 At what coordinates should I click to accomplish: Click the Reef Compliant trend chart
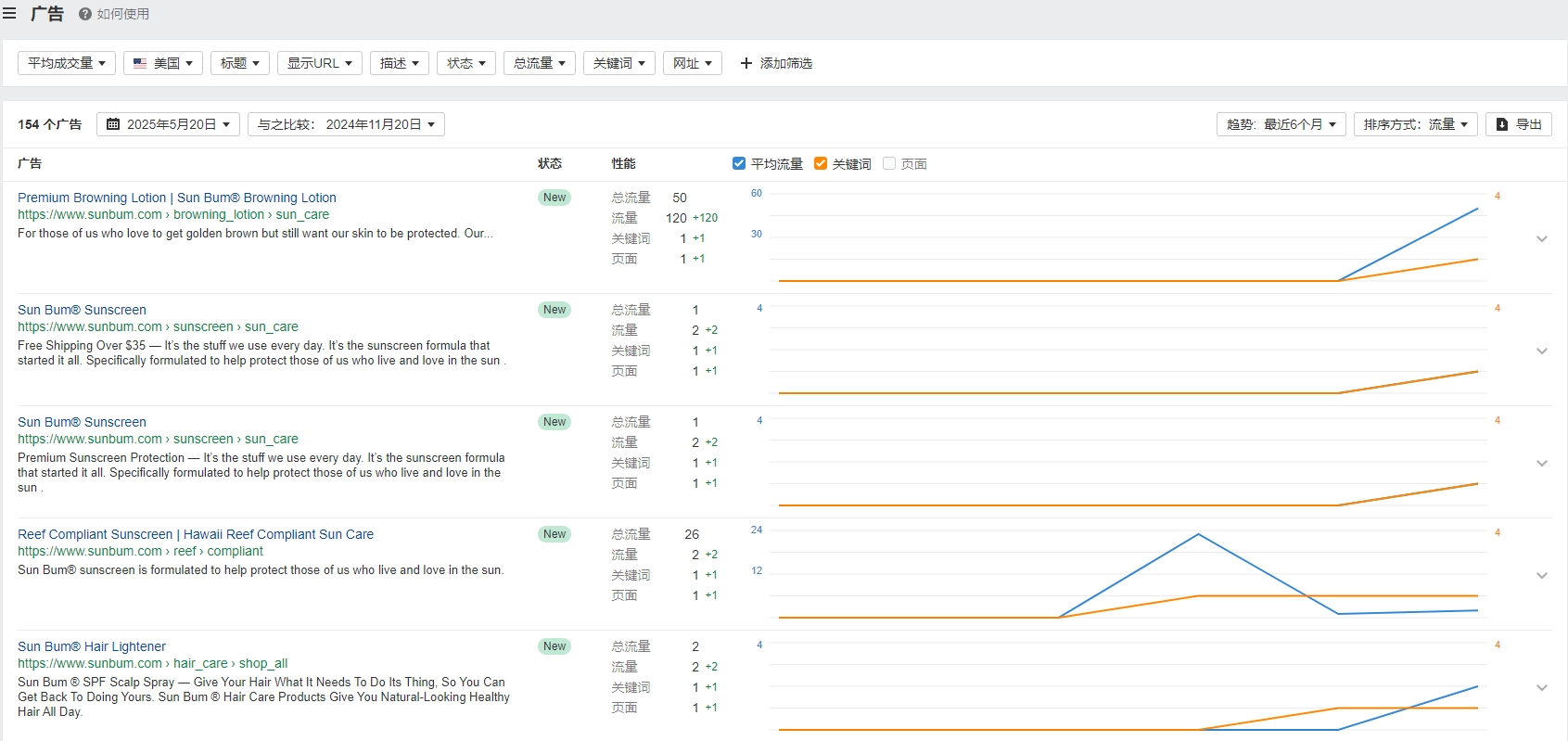pos(1128,574)
